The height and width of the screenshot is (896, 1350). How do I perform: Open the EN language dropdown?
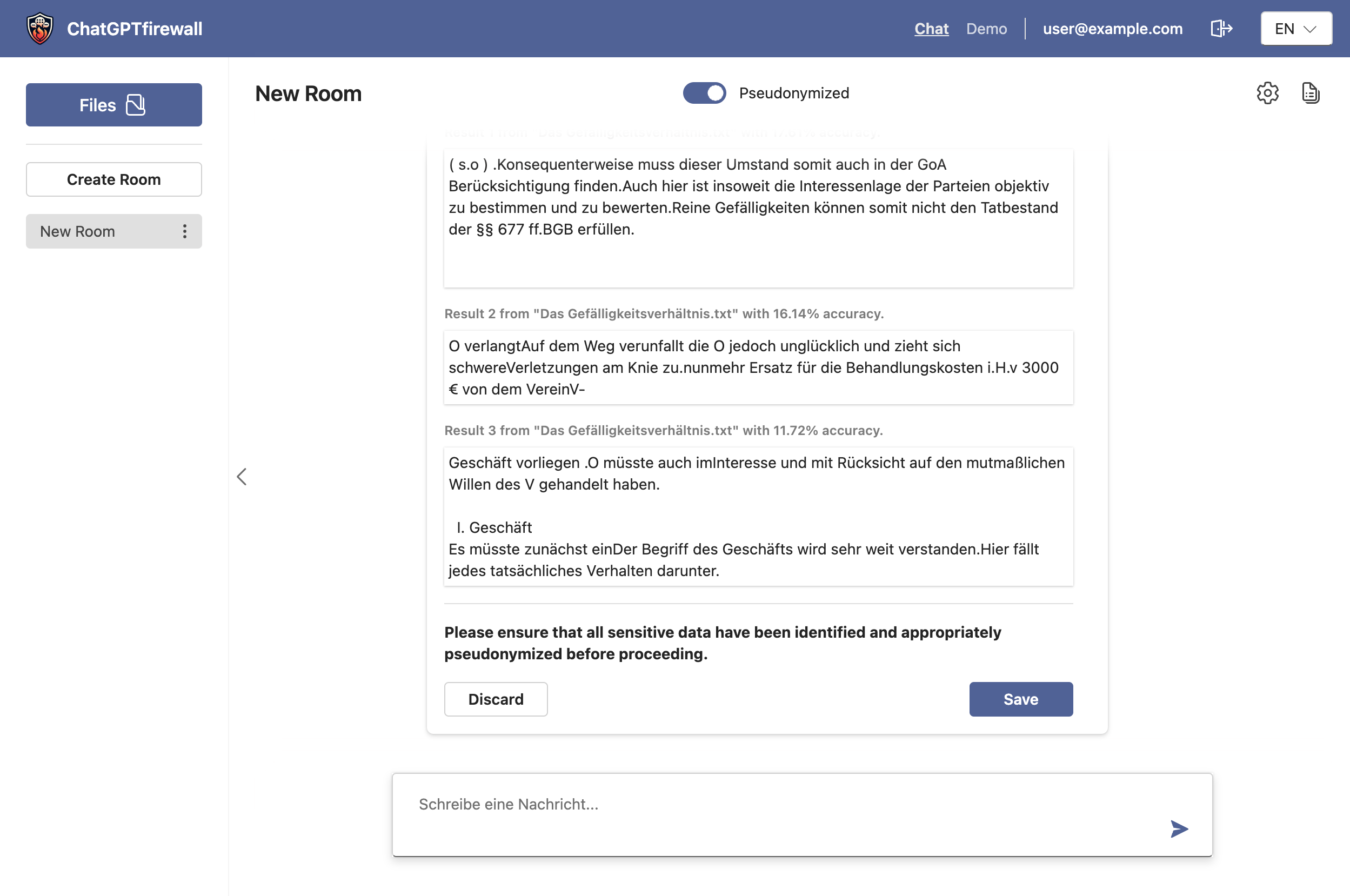1296,29
